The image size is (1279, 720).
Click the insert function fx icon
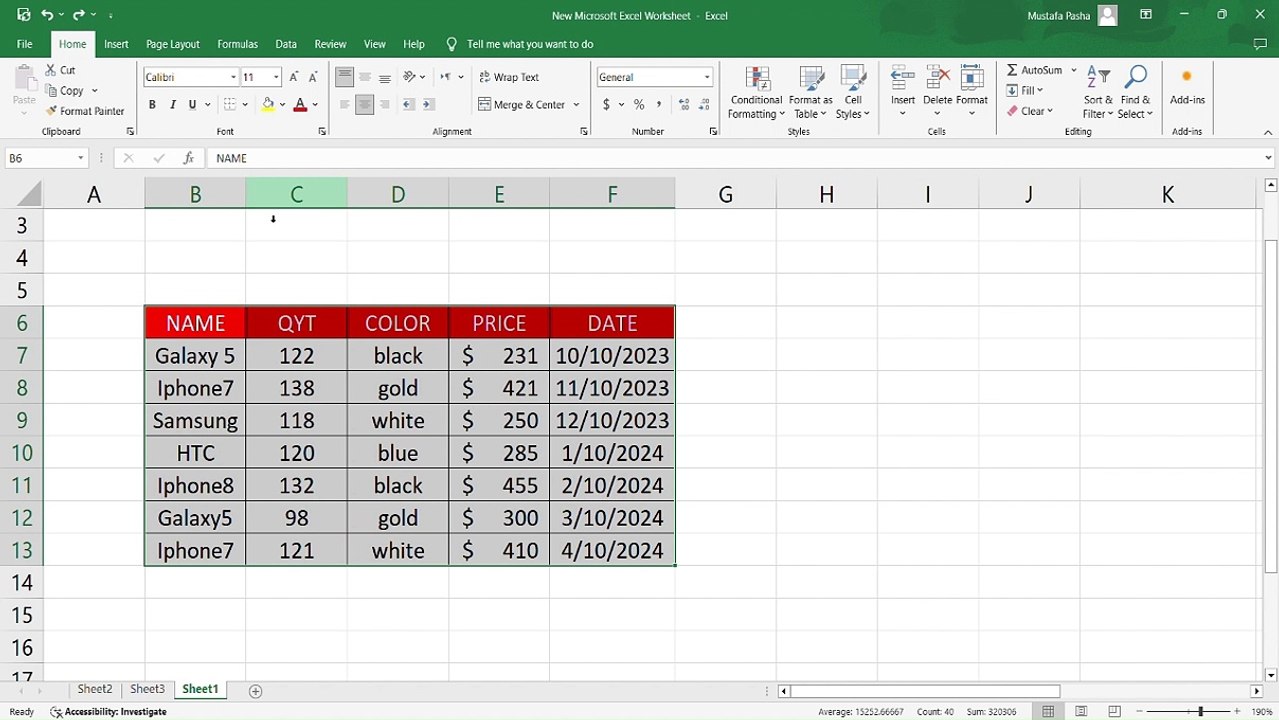click(188, 158)
